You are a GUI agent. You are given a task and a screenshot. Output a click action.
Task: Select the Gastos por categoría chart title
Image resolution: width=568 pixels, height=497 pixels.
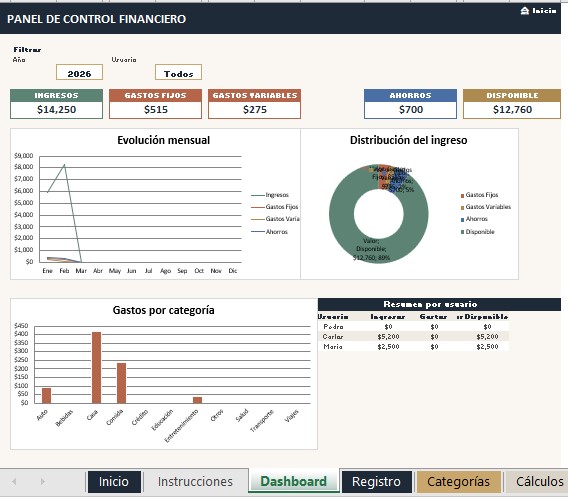[x=163, y=310]
